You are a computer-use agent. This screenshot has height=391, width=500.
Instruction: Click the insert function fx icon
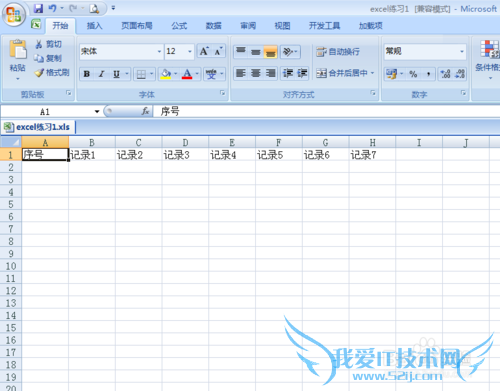[145, 111]
